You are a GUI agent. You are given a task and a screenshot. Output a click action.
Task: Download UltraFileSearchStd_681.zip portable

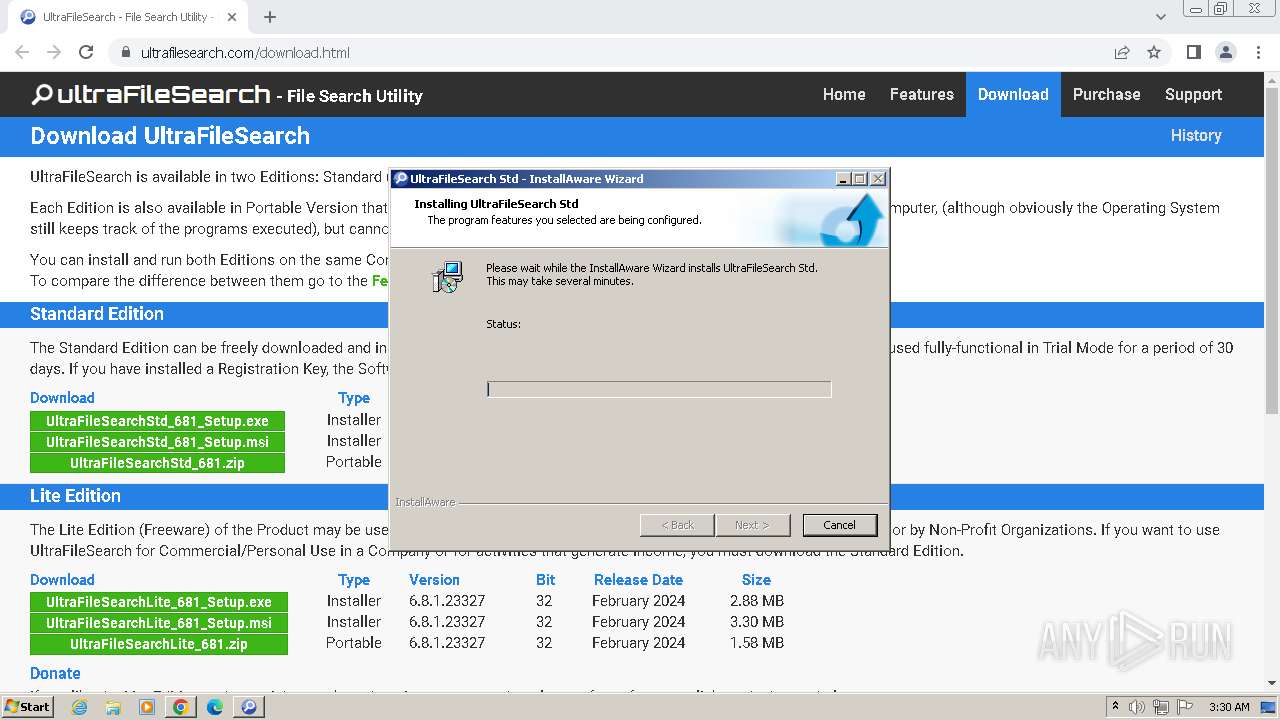(157, 463)
